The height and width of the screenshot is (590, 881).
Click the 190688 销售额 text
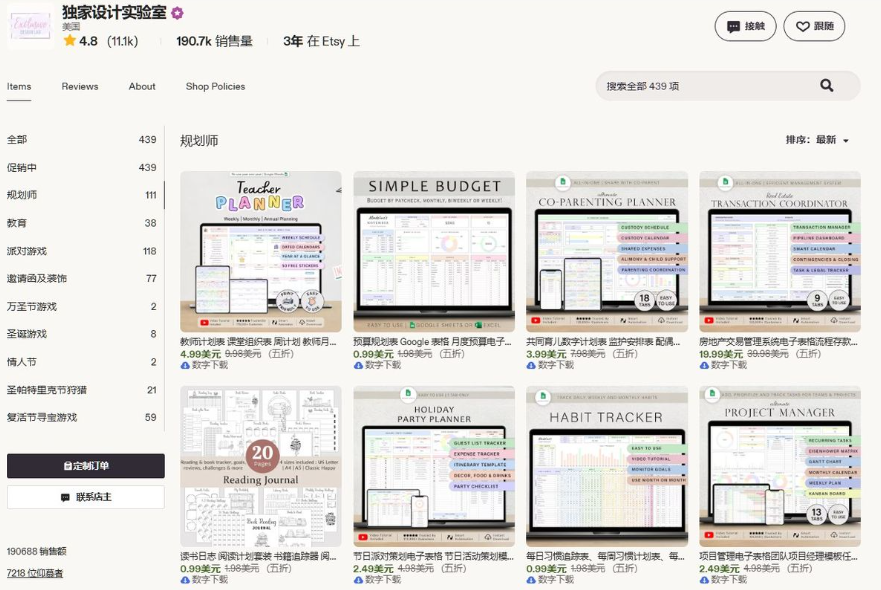pos(37,551)
